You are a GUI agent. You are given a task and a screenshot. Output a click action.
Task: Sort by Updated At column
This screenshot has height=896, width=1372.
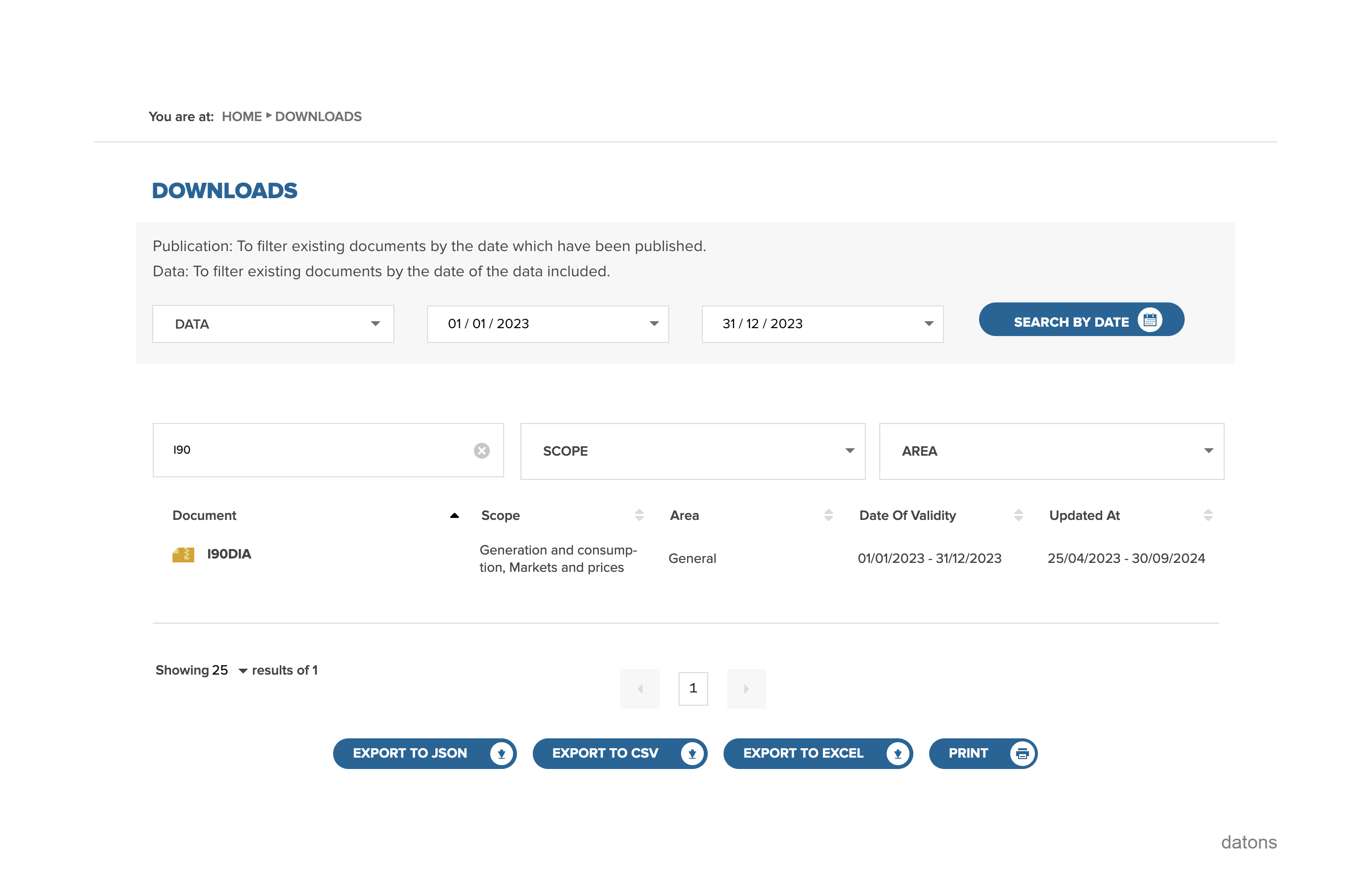[x=1208, y=515]
